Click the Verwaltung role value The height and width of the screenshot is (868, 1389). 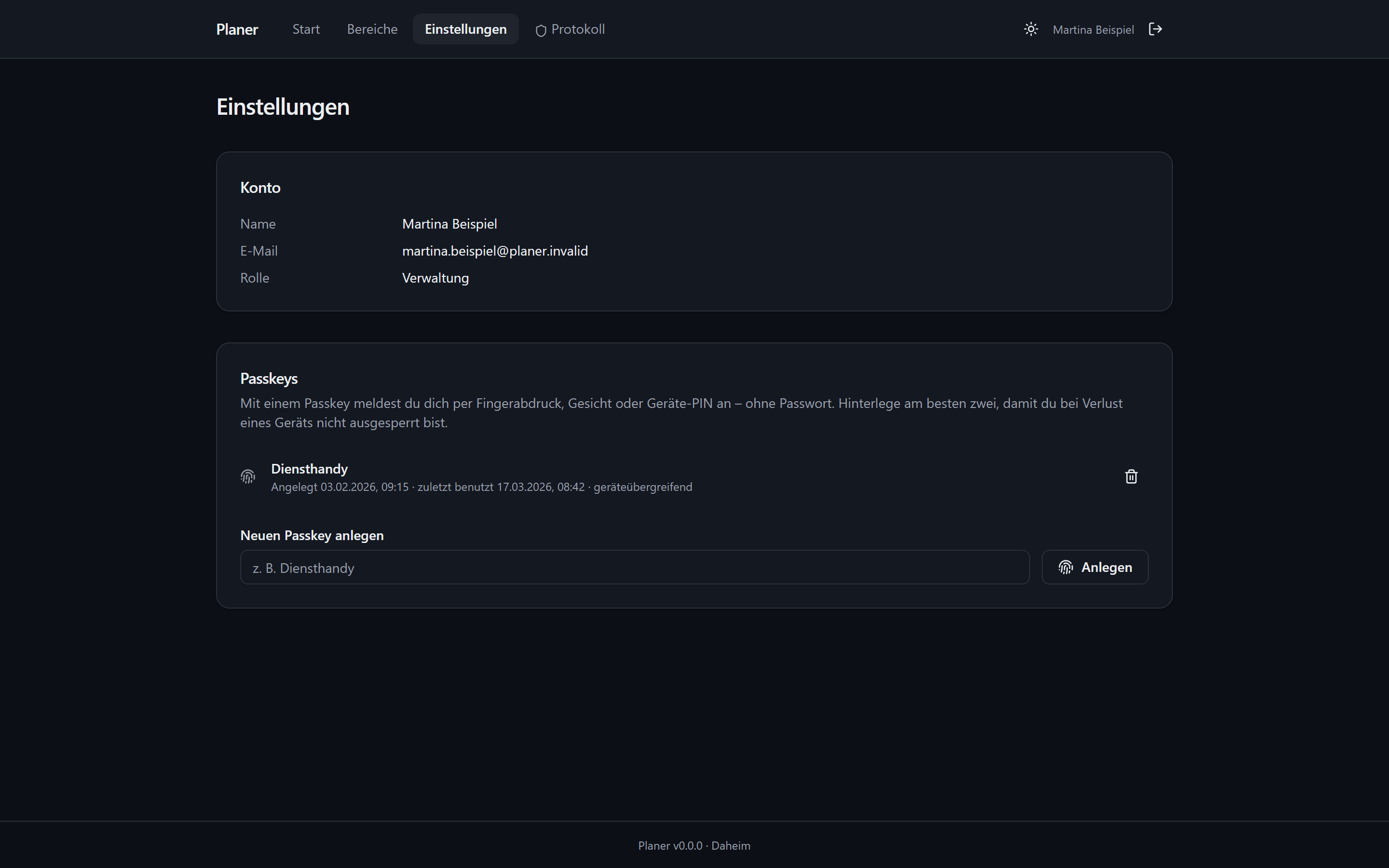tap(435, 278)
